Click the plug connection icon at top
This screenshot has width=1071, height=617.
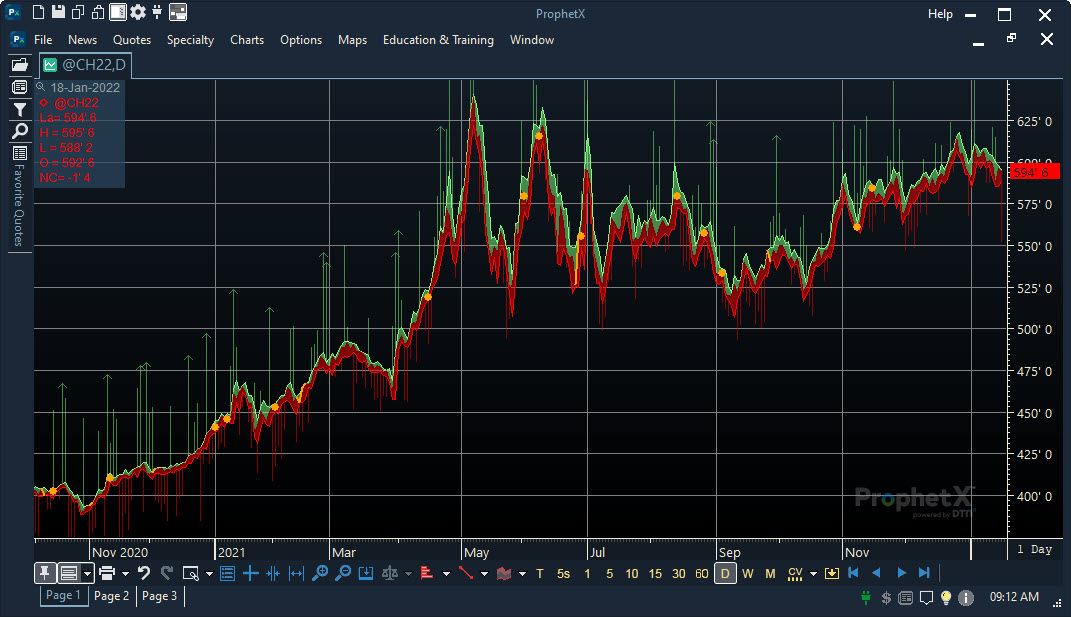pos(157,12)
